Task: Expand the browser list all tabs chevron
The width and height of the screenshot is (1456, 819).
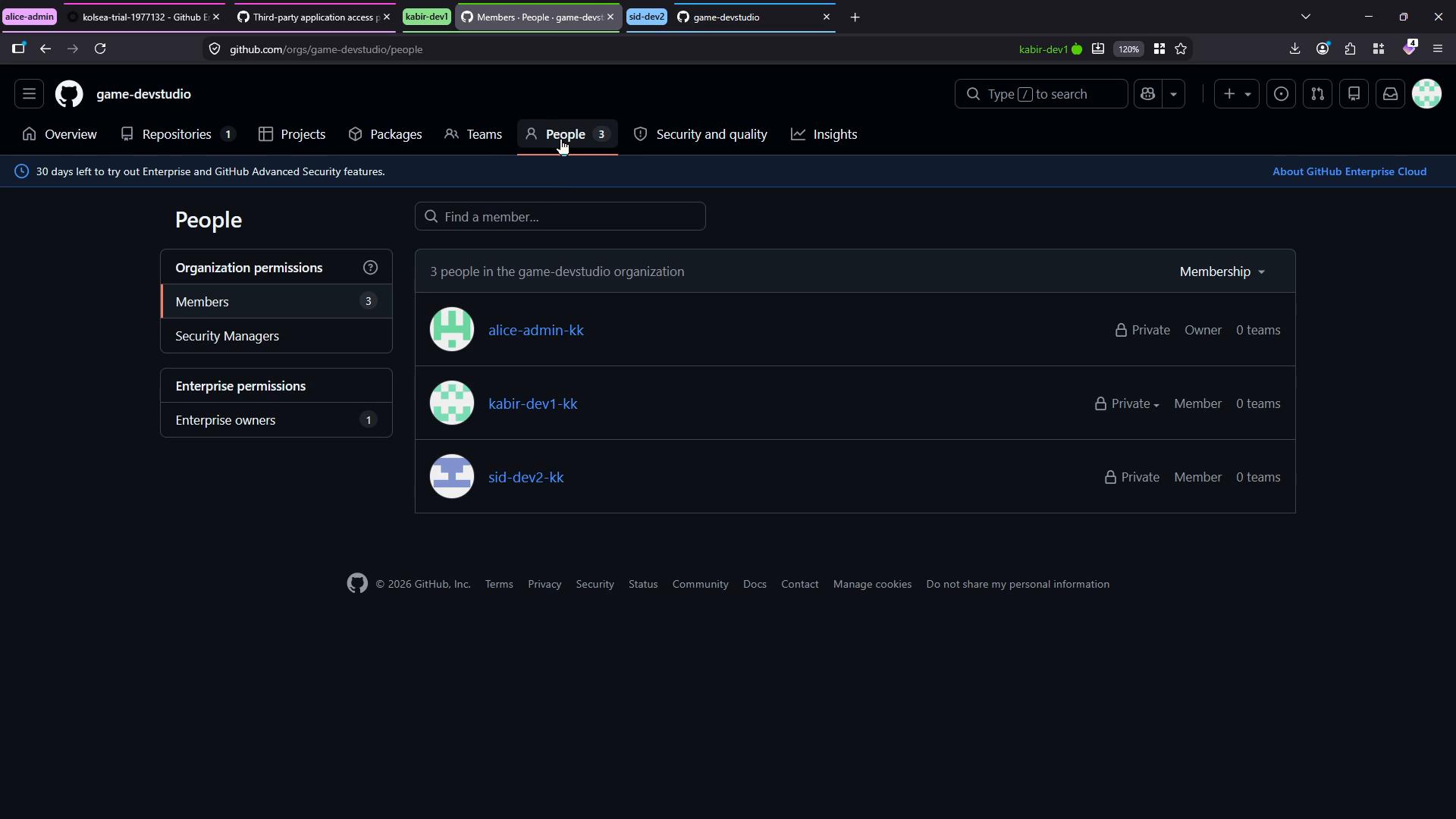Action: point(1305,17)
